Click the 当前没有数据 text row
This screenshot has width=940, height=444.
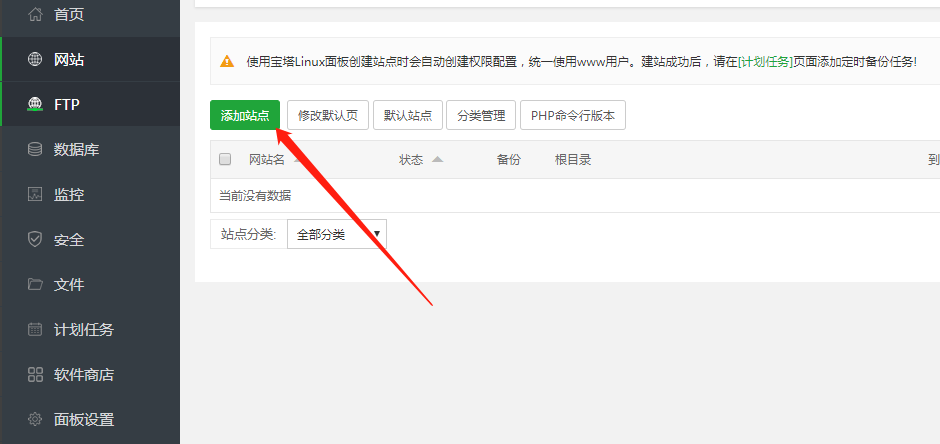click(255, 195)
